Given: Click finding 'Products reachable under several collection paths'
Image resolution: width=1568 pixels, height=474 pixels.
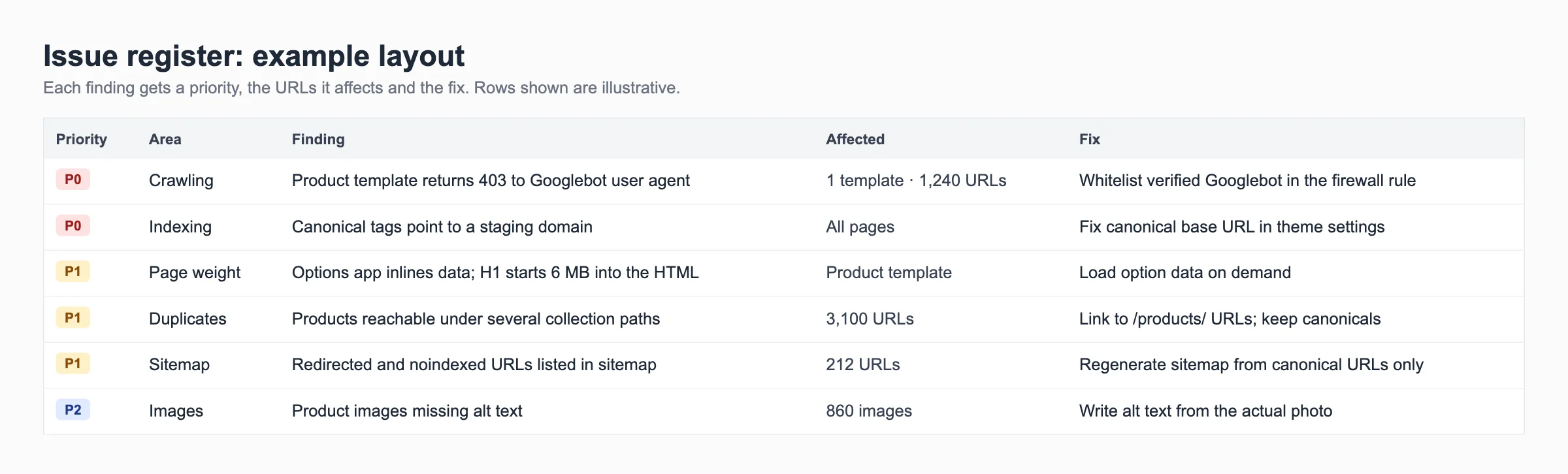Looking at the screenshot, I should point(476,319).
